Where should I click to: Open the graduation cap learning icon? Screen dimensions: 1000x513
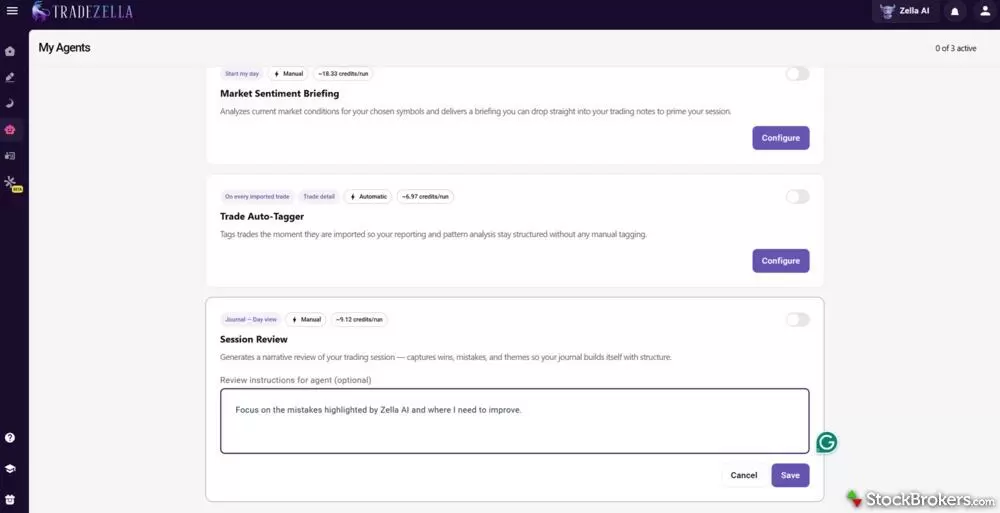click(10, 468)
